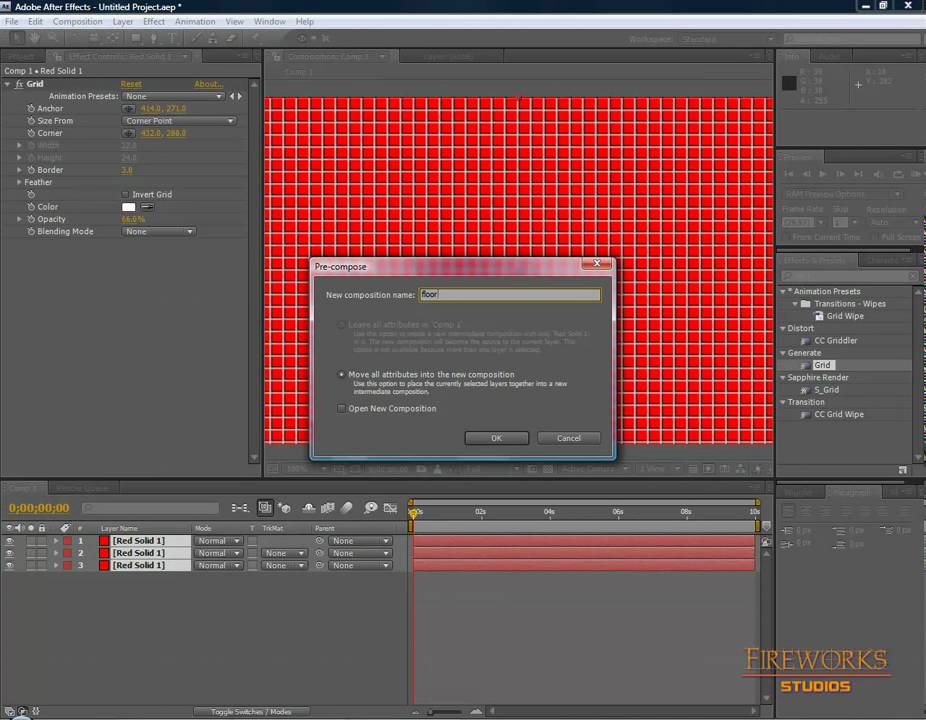This screenshot has width=926, height=720.
Task: Select the CC Grid Wipe effect
Action: tap(839, 415)
